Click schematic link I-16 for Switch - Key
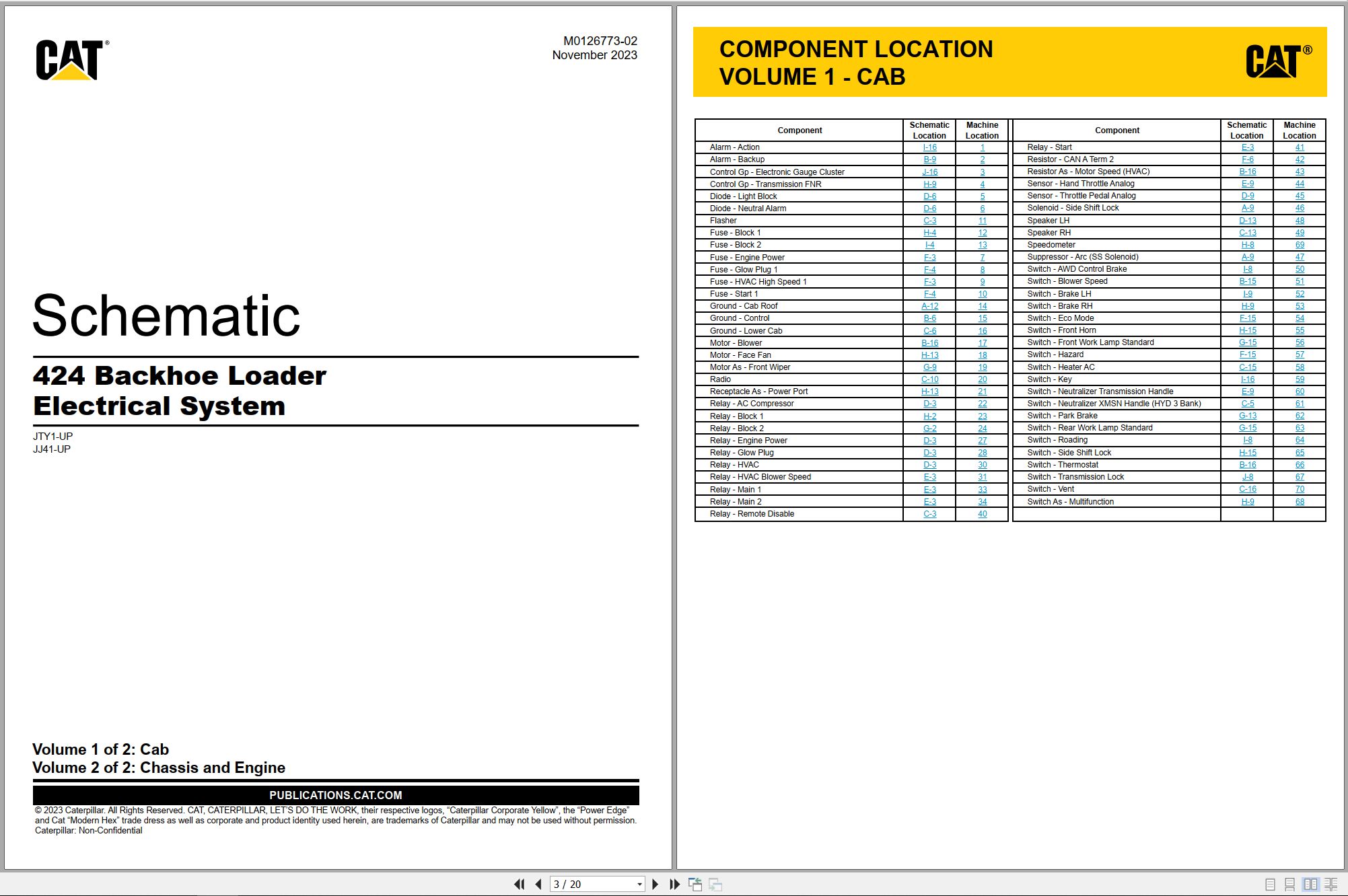The height and width of the screenshot is (896, 1348). (1247, 379)
